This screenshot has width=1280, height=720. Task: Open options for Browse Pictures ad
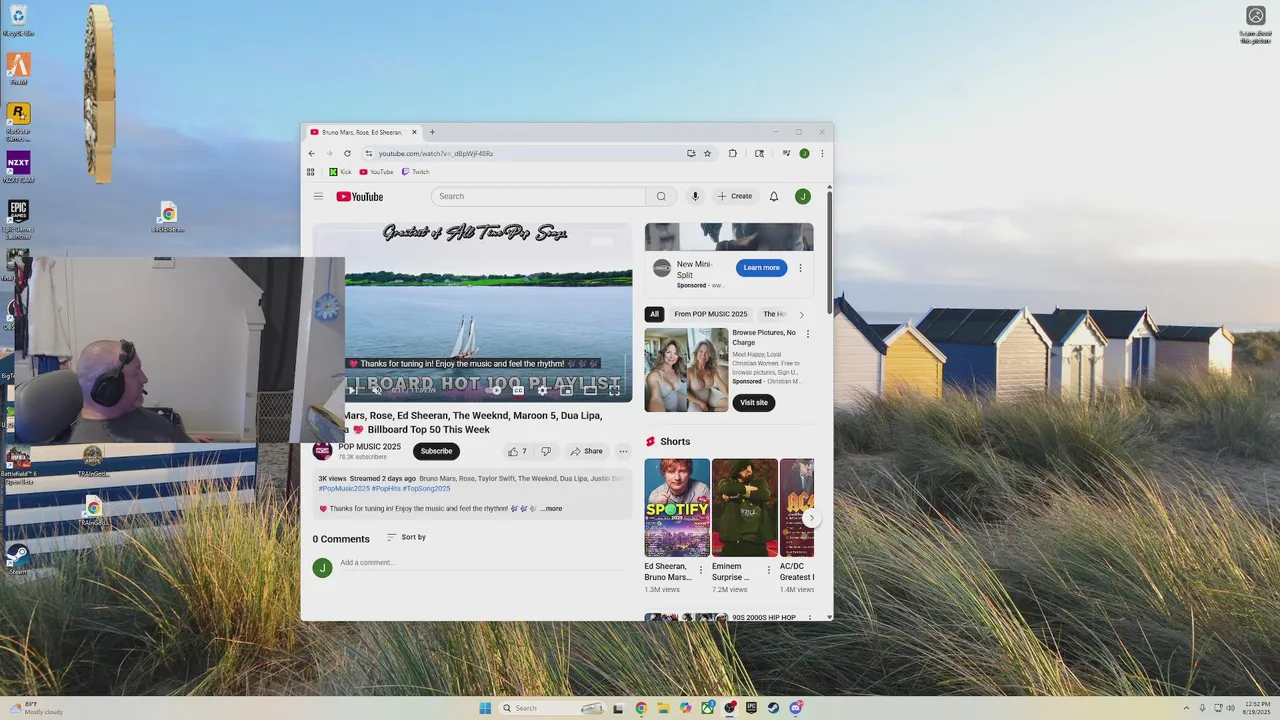(x=808, y=333)
